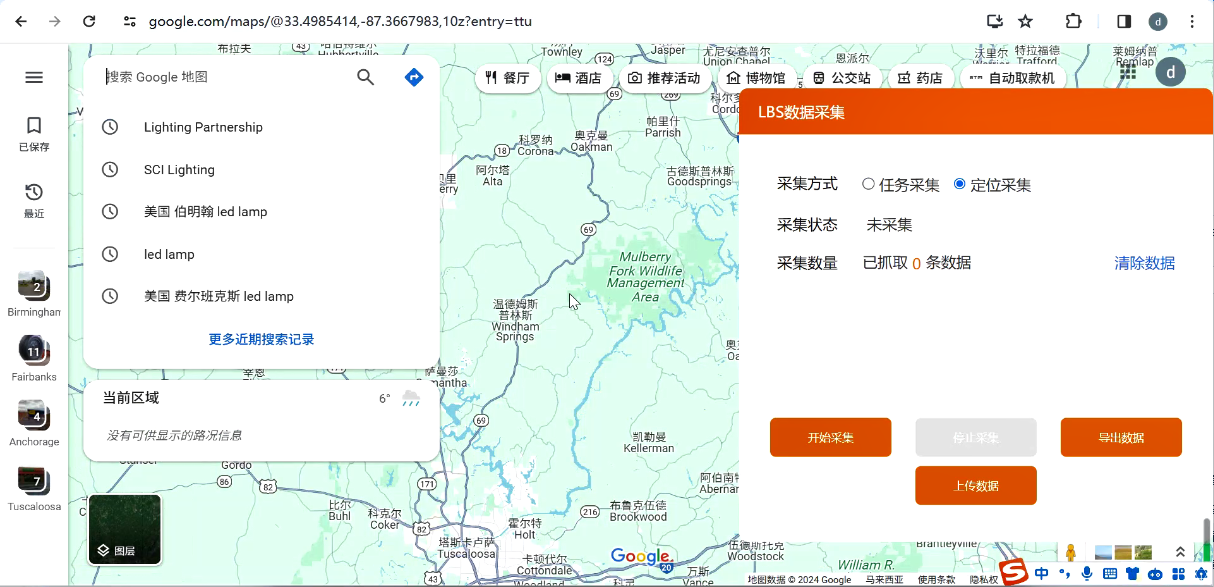Screen dimensions: 1214x587
Task: Click the weather rain icon in 当前区域
Action: [x=411, y=399]
